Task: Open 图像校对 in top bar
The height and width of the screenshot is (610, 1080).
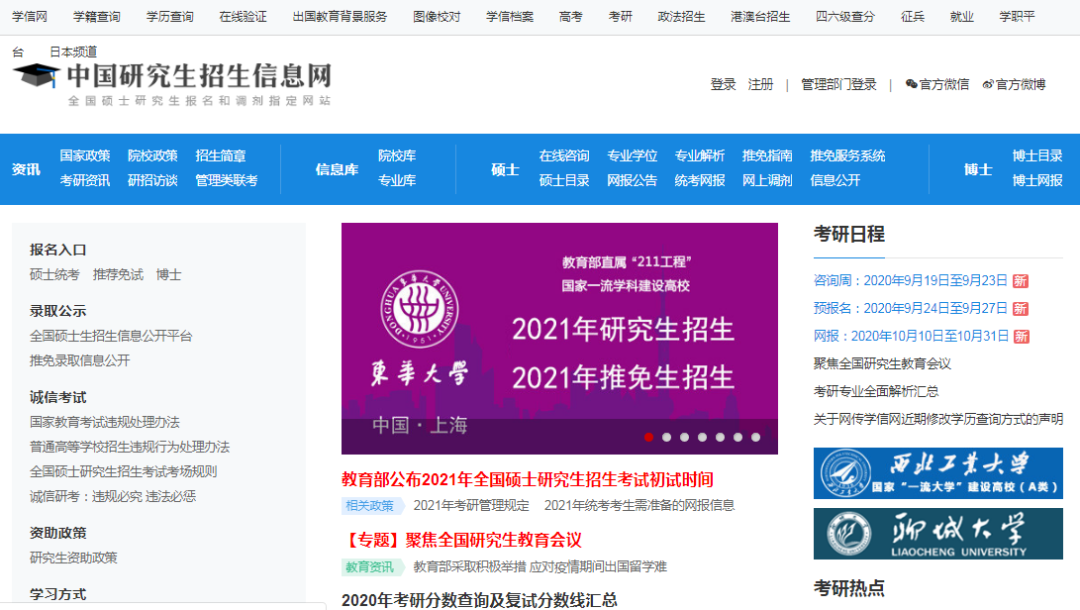Action: 437,17
